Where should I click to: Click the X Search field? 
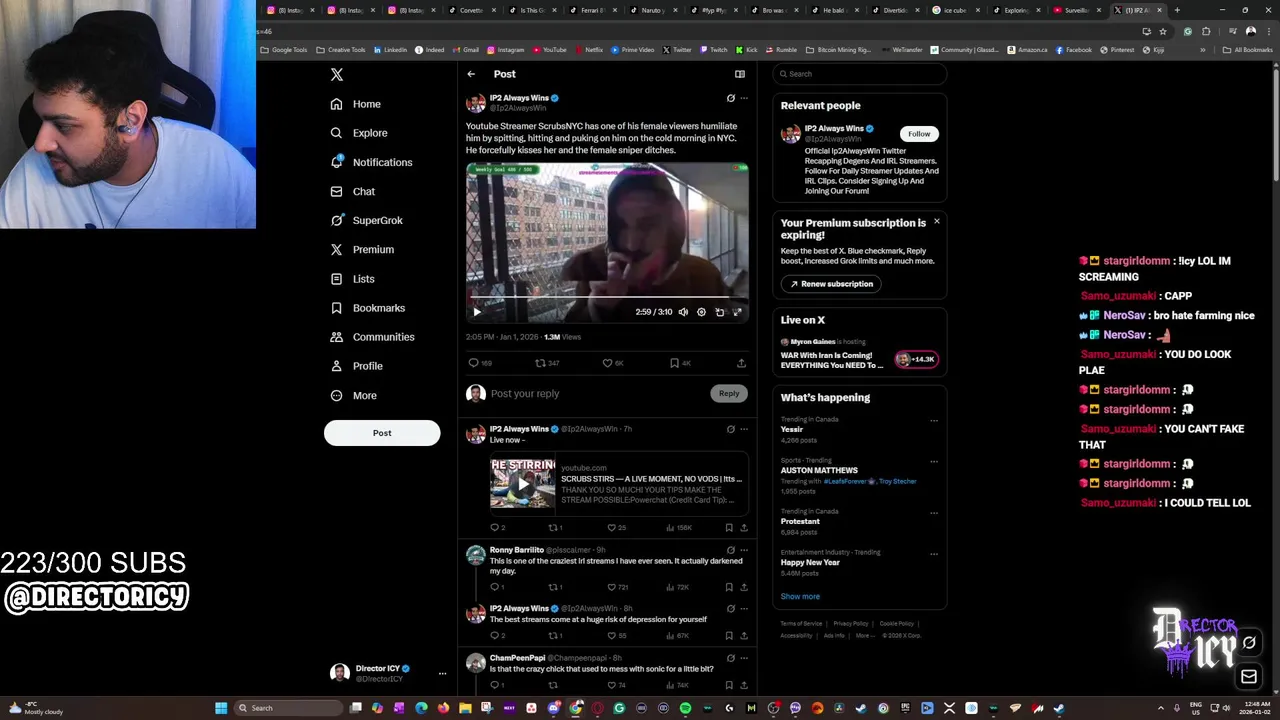pos(860,74)
